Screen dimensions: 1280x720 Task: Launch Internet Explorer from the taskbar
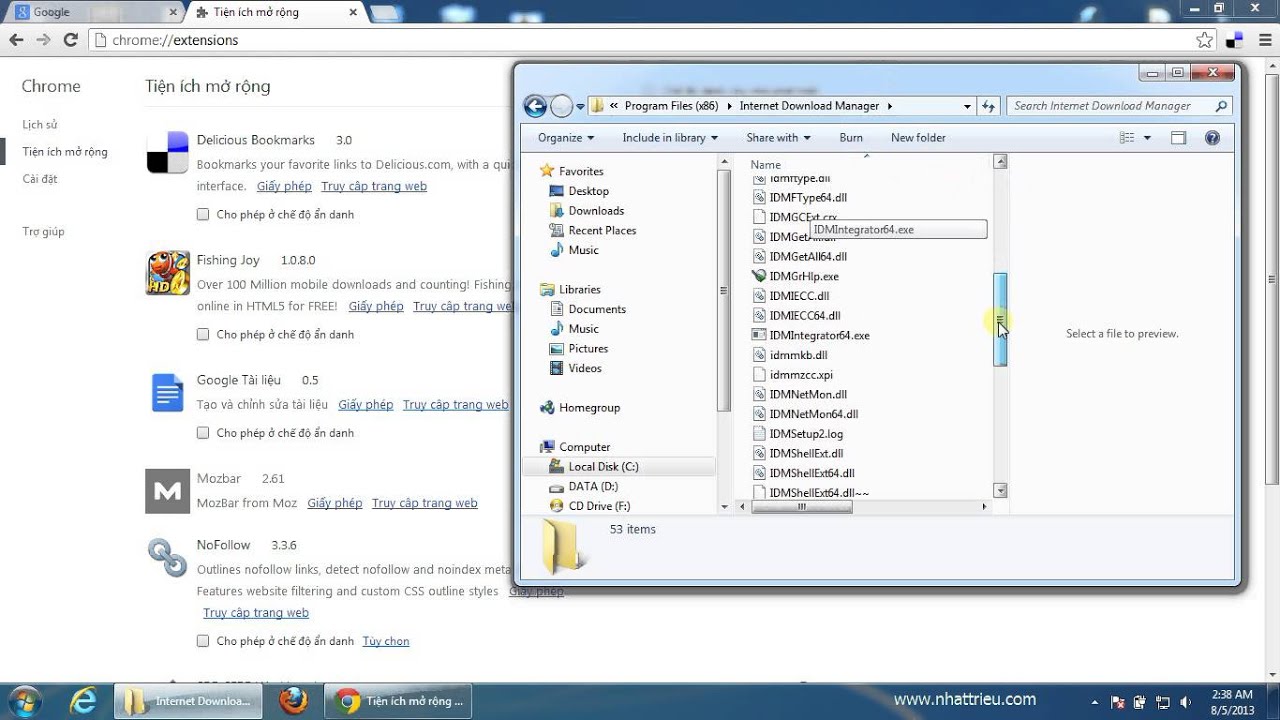(86, 700)
